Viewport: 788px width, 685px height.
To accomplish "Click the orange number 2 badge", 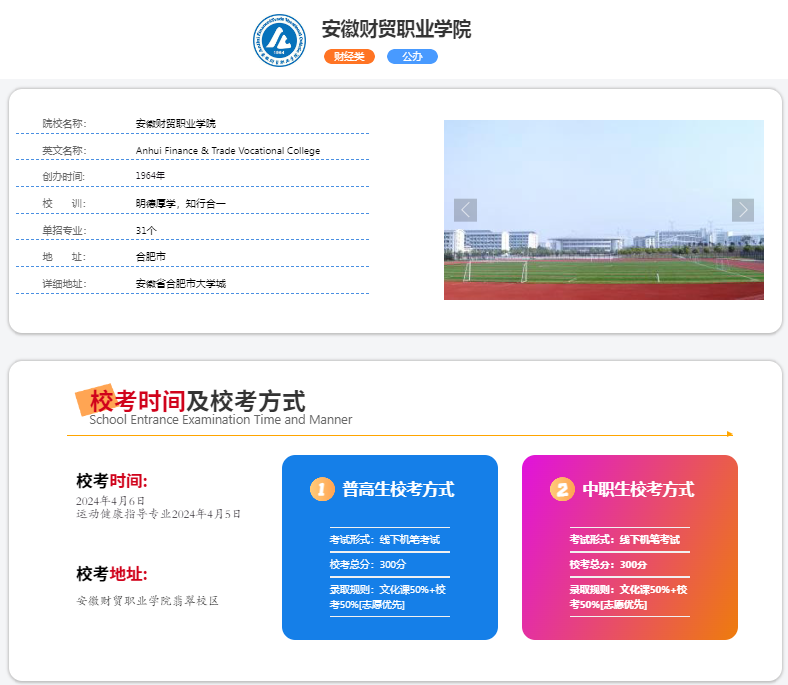I will click(562, 489).
